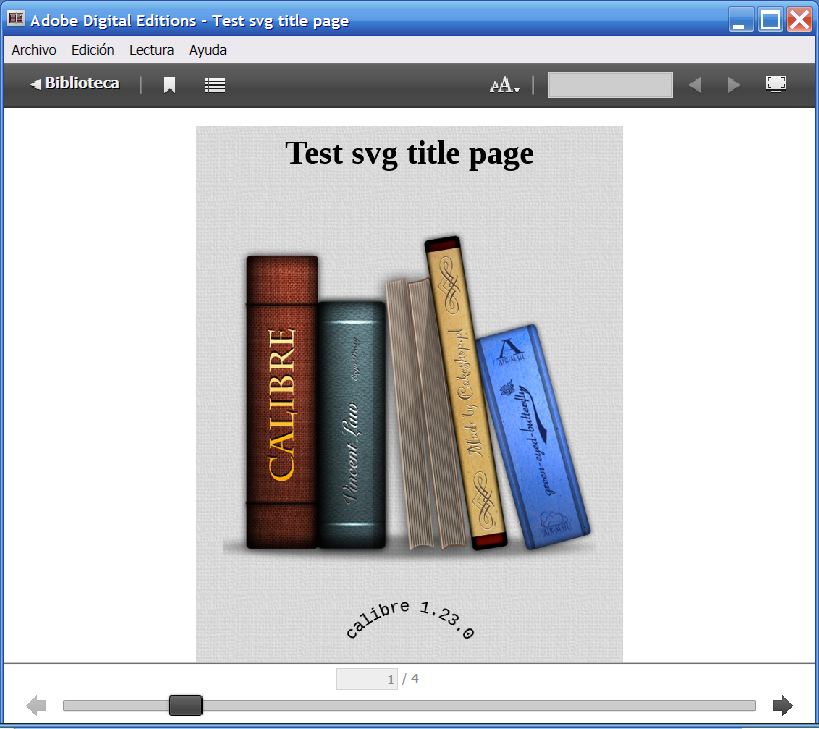Open the Lectura menu
The width and height of the screenshot is (819, 729).
point(151,50)
